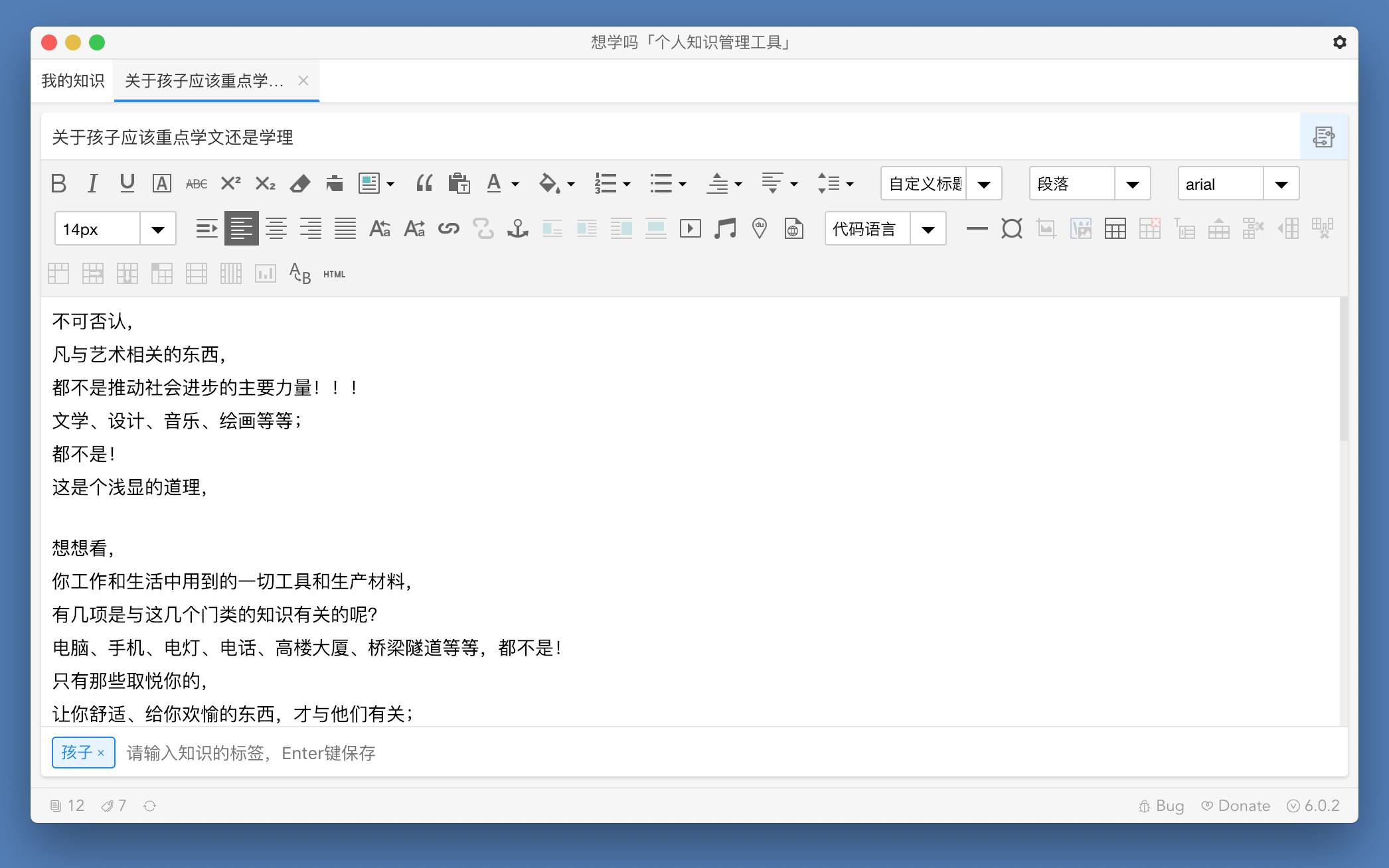Insert a map via the location pin icon
Screen dimensions: 1389x868
tap(760, 229)
